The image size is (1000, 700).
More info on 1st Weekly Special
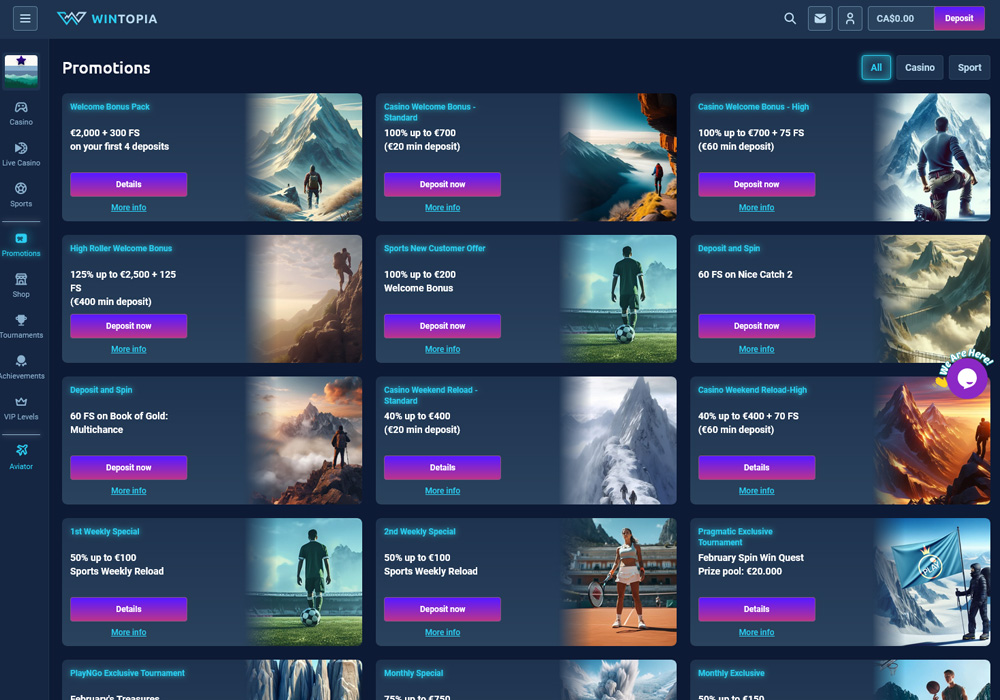tap(129, 632)
